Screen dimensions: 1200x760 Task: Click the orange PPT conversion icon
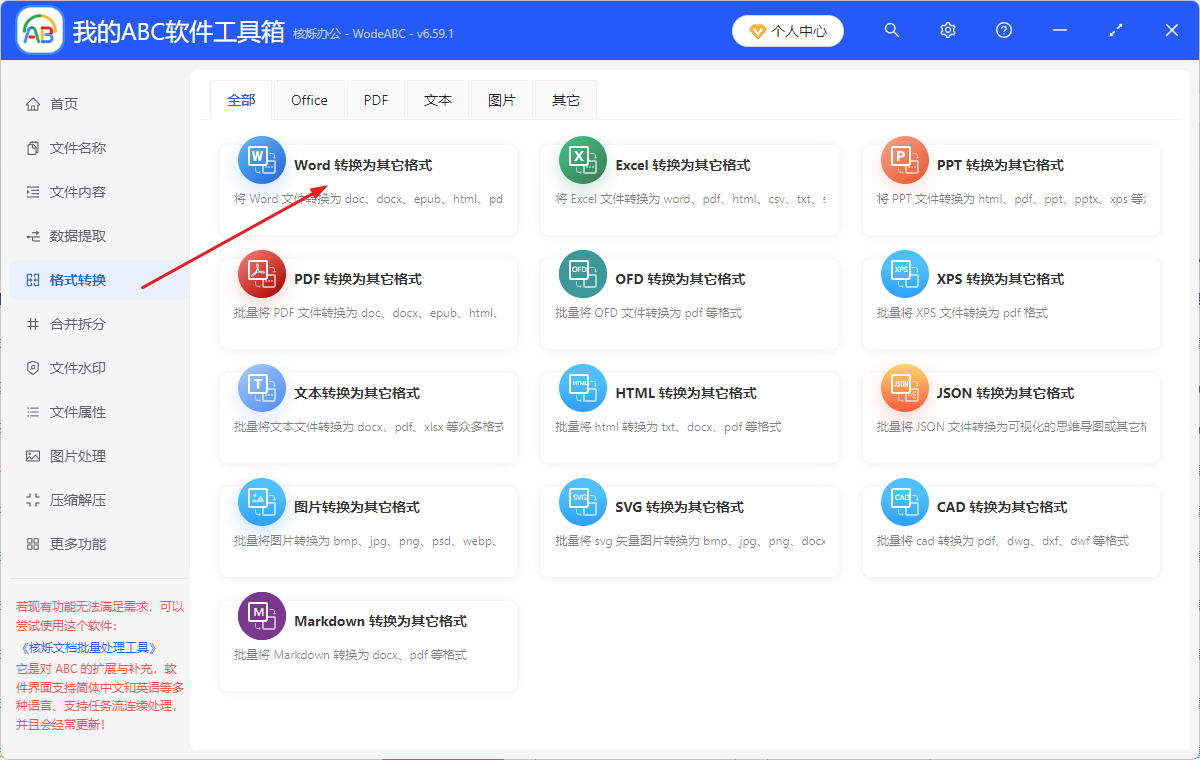[x=904, y=160]
